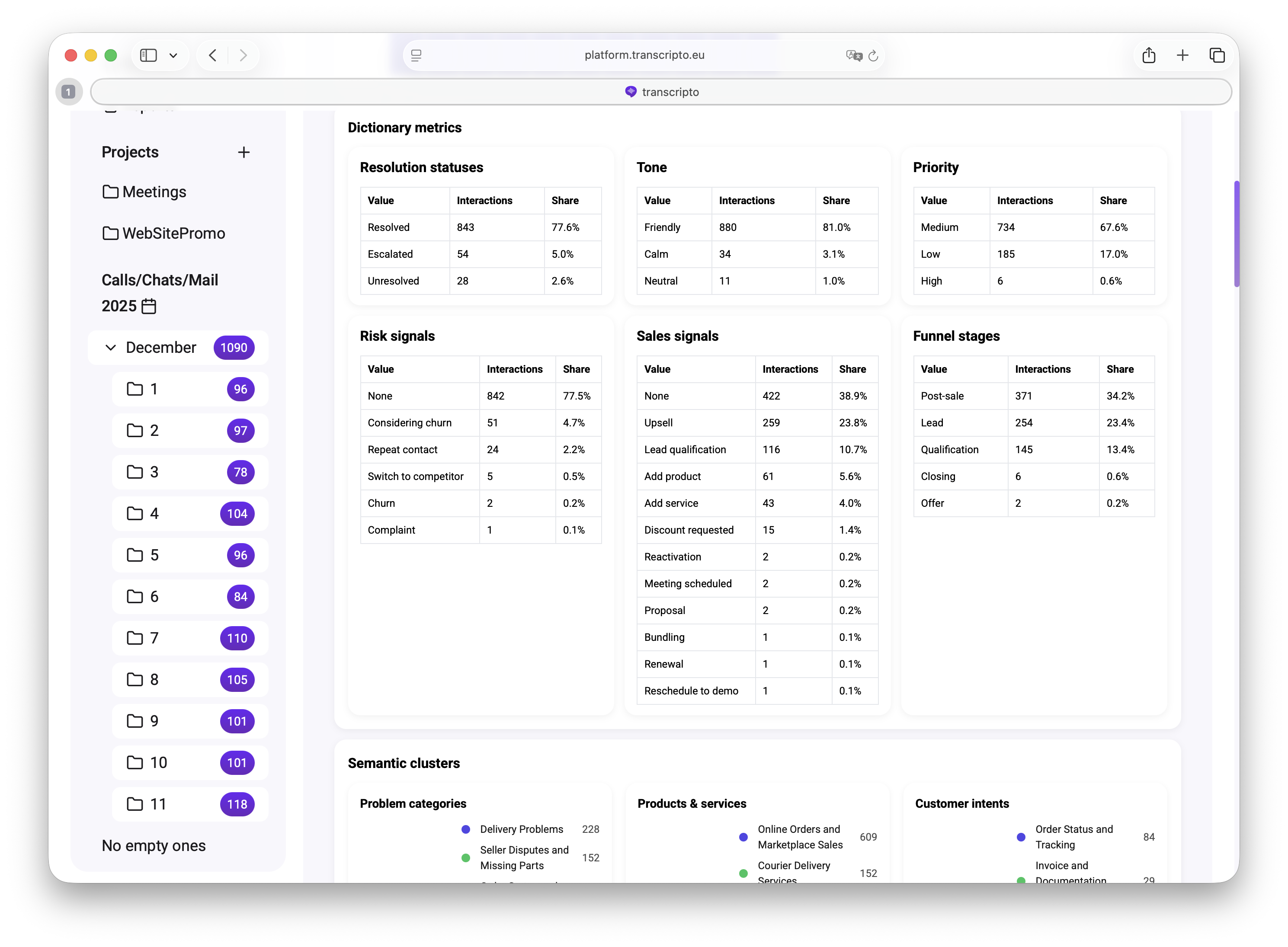This screenshot has width=1288, height=947.
Task: Open a new tab with plus icon
Action: (1182, 56)
